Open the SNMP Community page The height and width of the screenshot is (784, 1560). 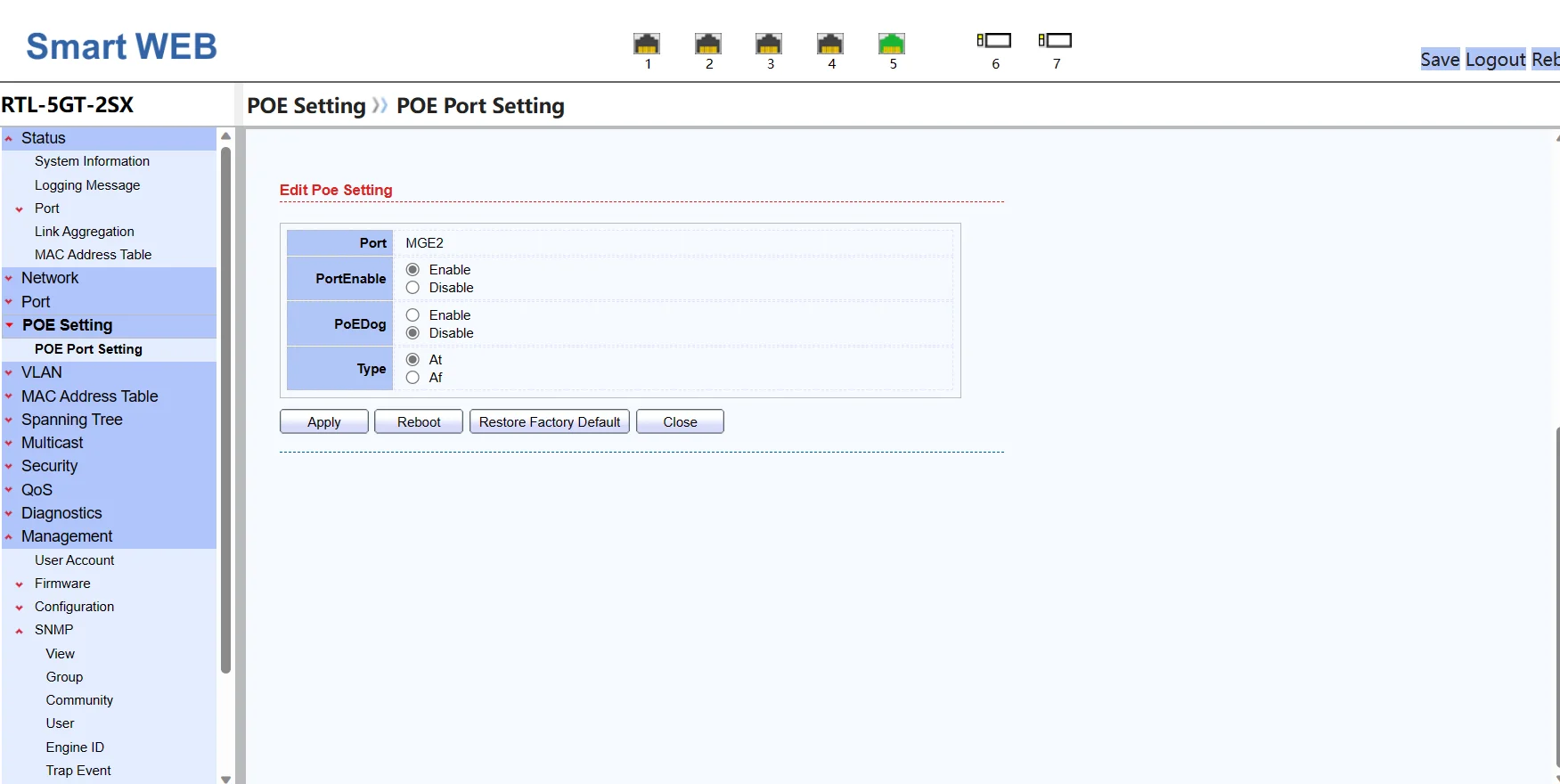79,700
